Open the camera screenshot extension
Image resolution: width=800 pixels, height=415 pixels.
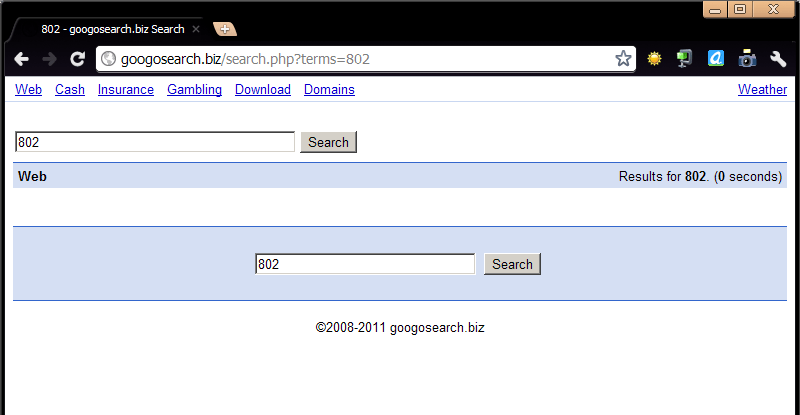click(747, 59)
